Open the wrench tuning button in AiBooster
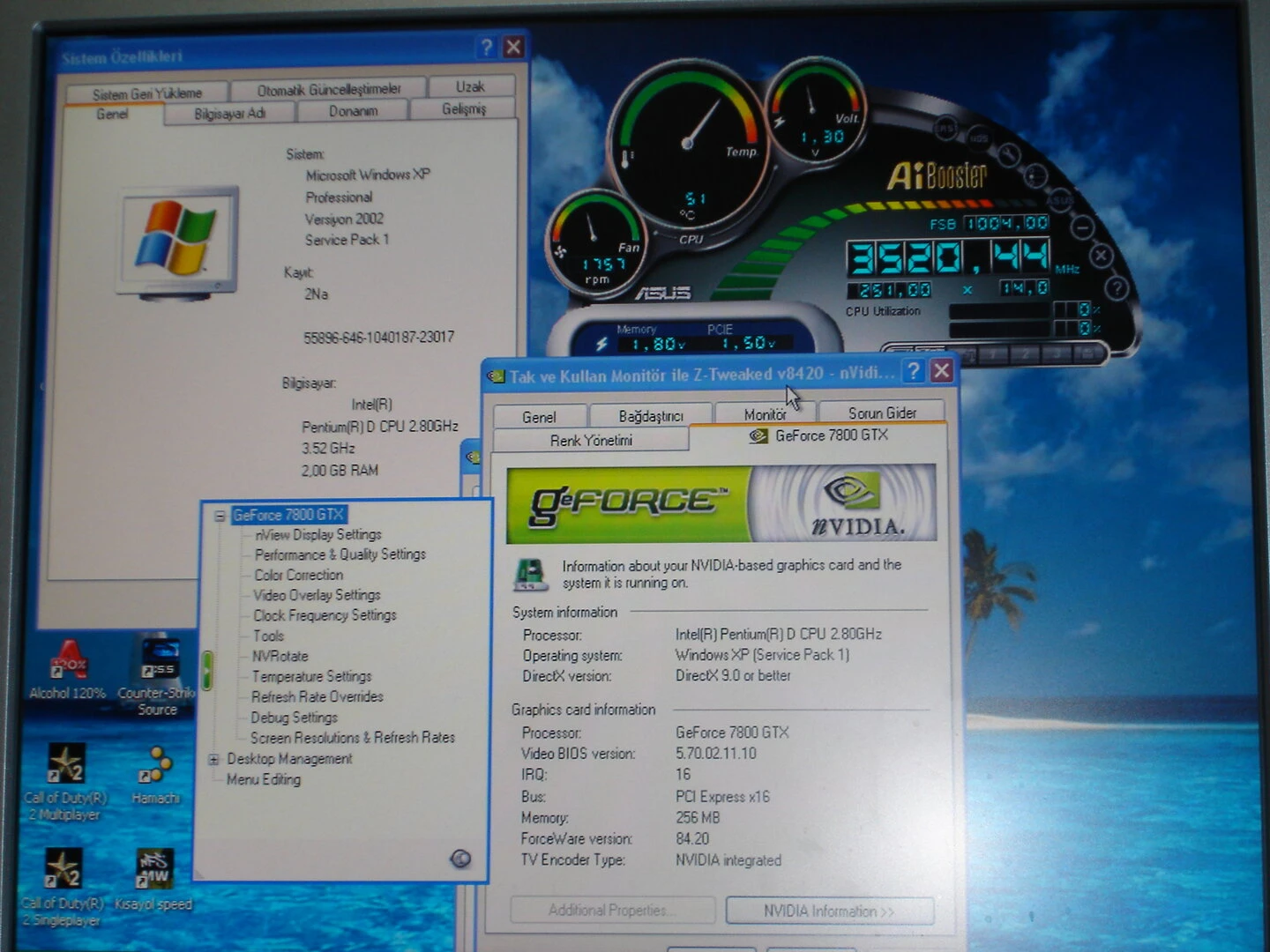 point(1008,154)
